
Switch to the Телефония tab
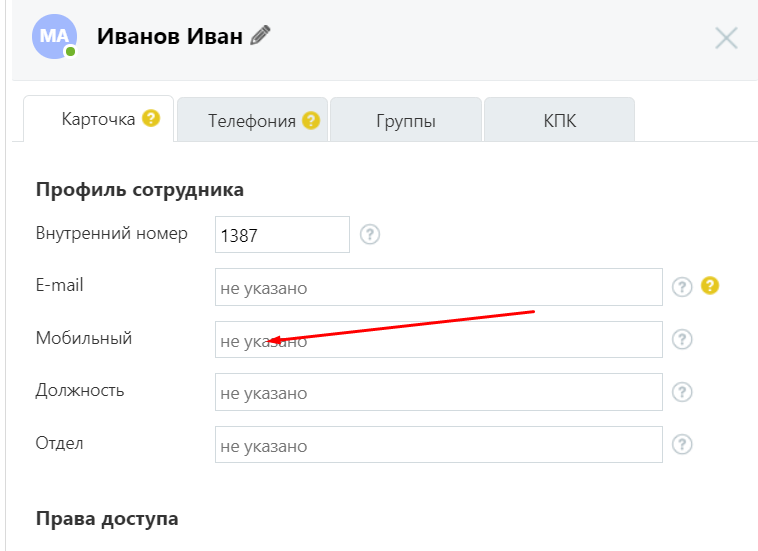click(x=252, y=120)
